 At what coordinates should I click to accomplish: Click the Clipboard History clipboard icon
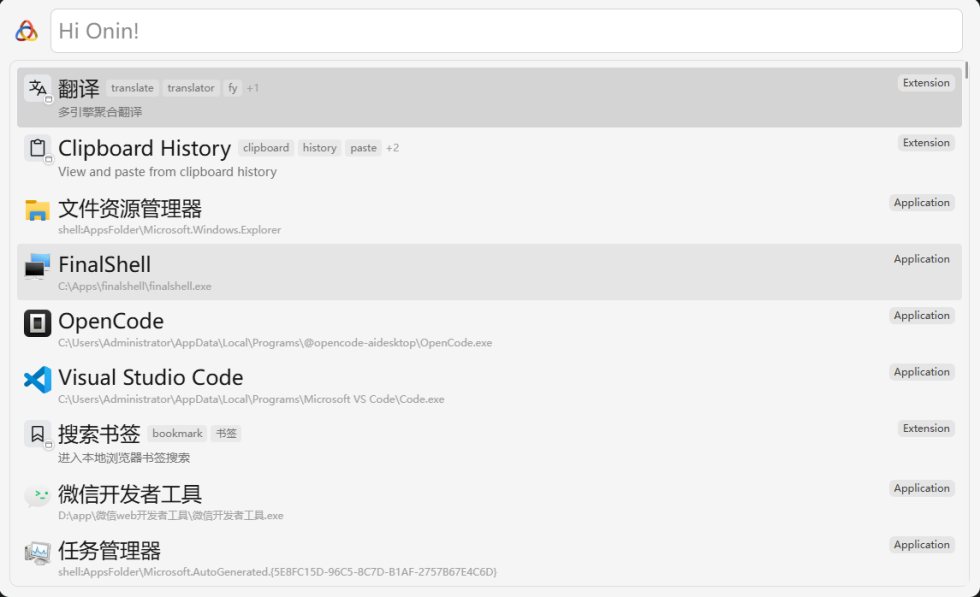pos(38,148)
